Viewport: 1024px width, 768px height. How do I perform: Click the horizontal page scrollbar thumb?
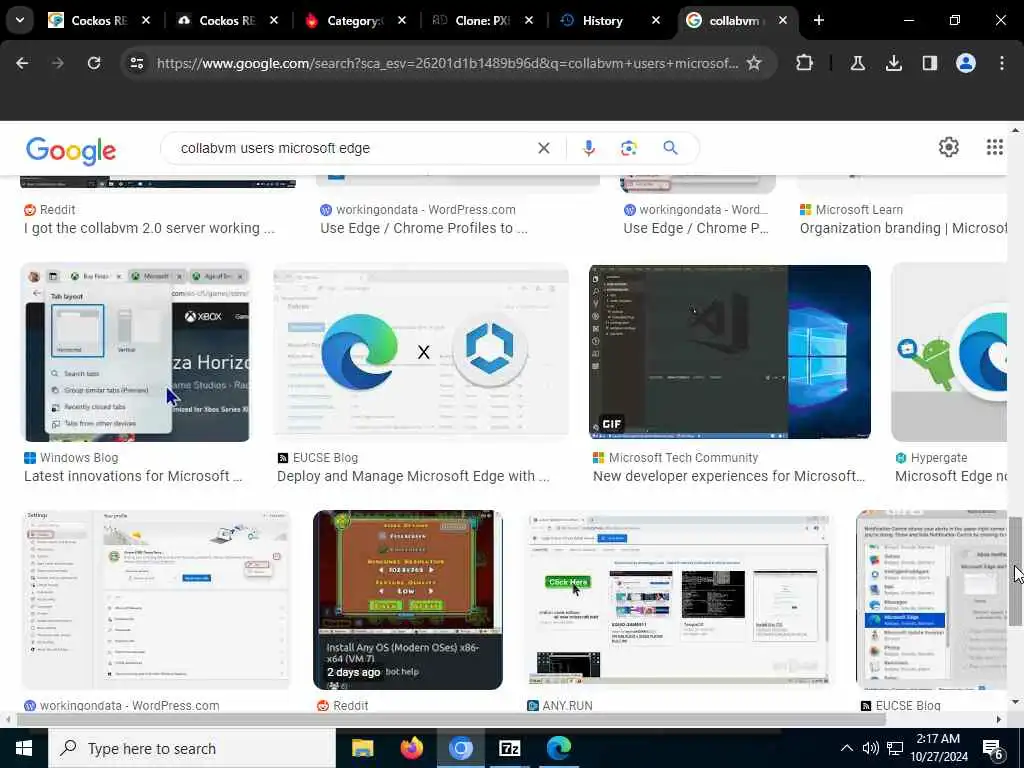451,720
